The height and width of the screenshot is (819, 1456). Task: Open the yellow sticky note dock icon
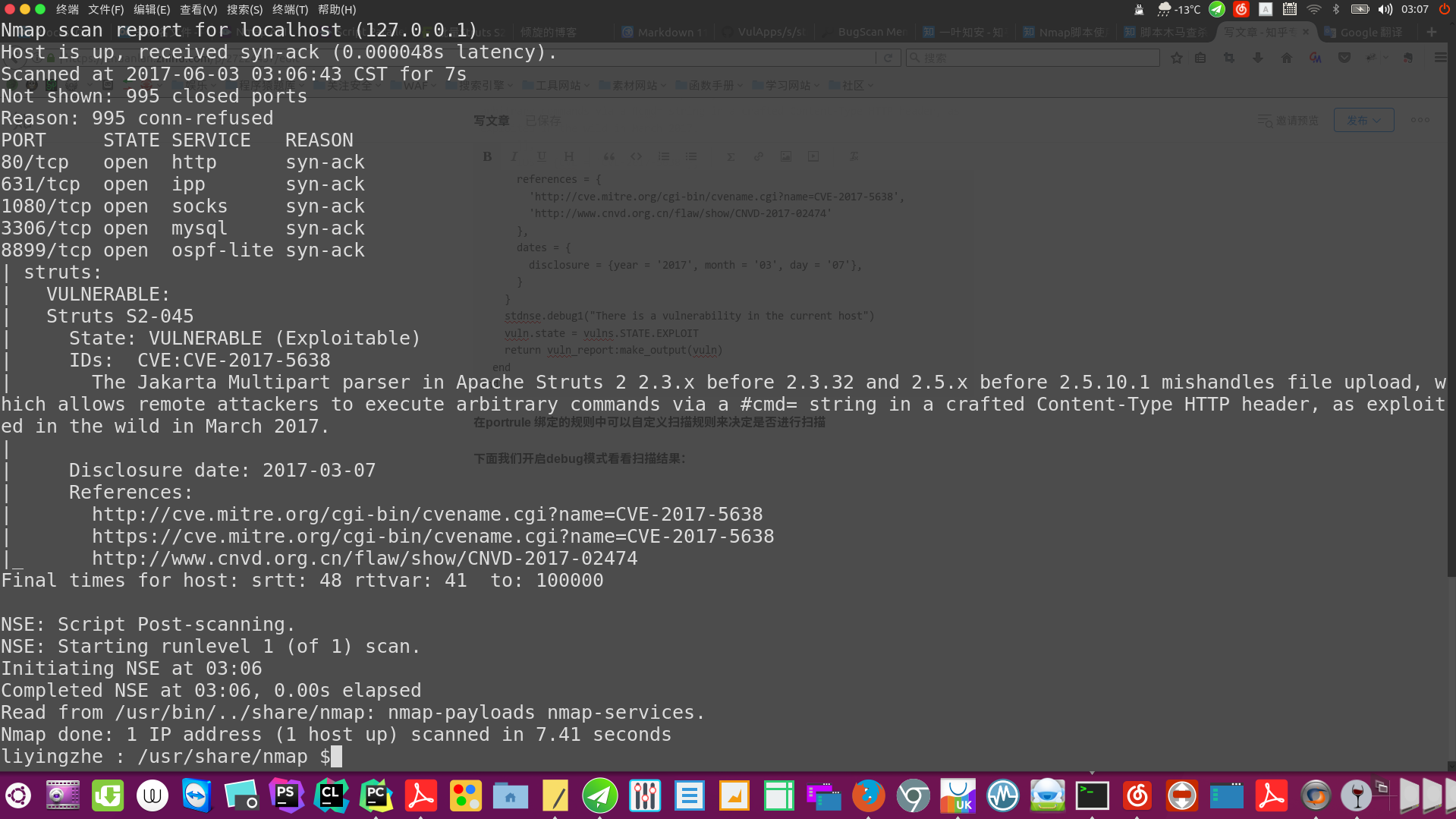pos(555,795)
